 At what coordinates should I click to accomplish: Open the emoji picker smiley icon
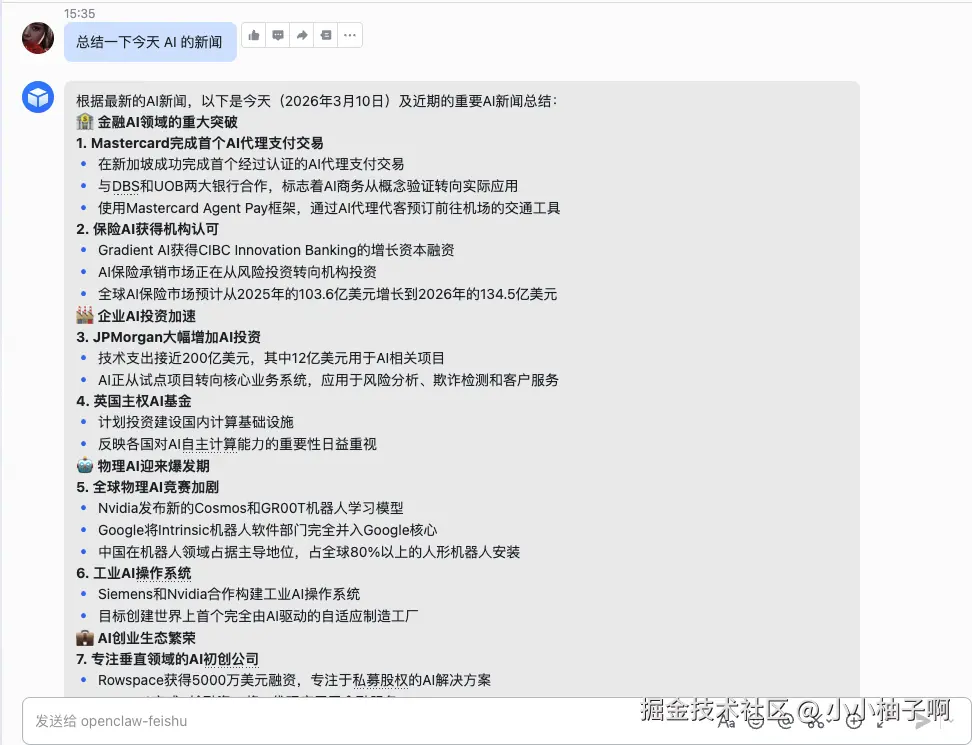point(756,720)
